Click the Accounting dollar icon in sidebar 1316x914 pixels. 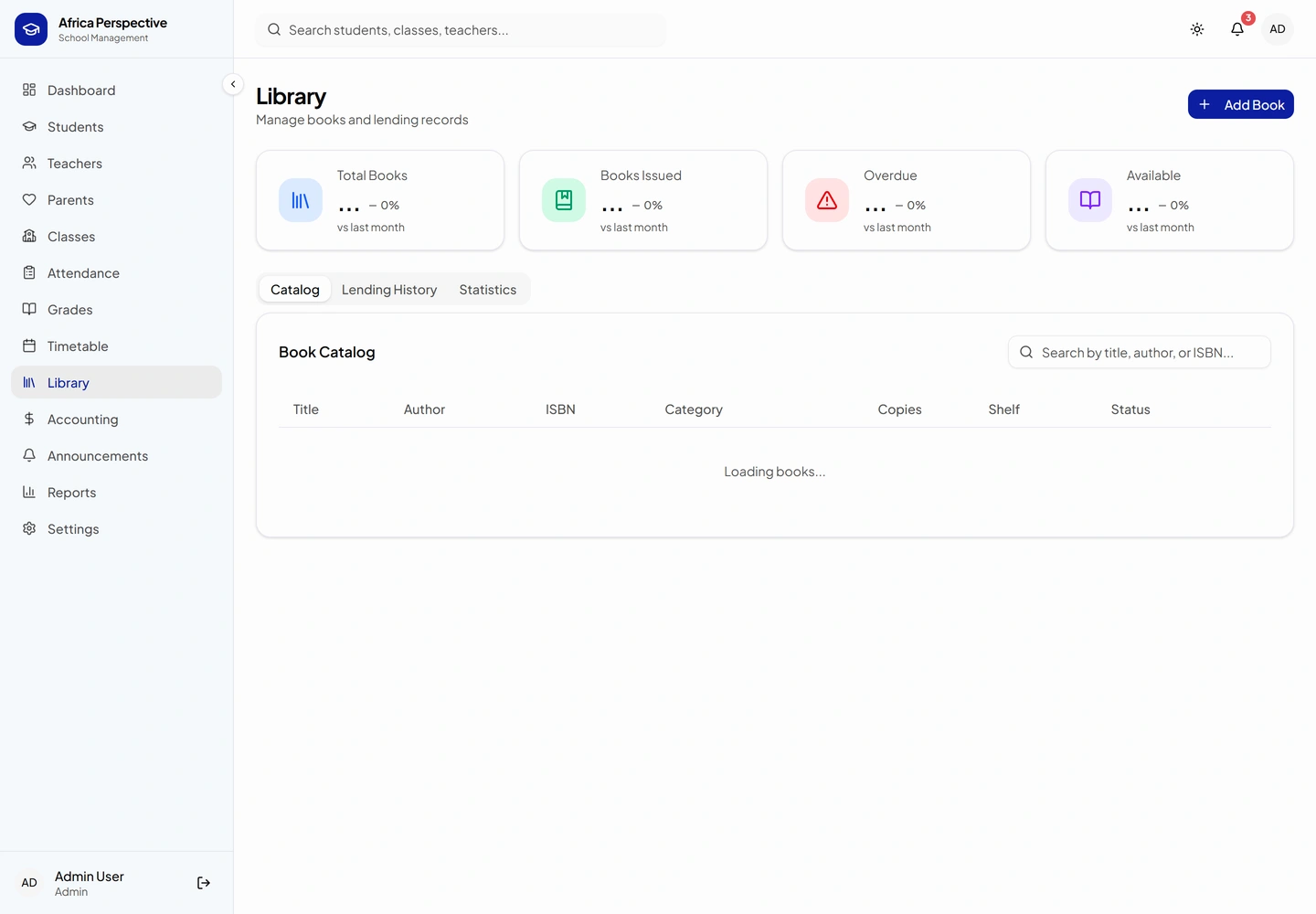point(29,419)
